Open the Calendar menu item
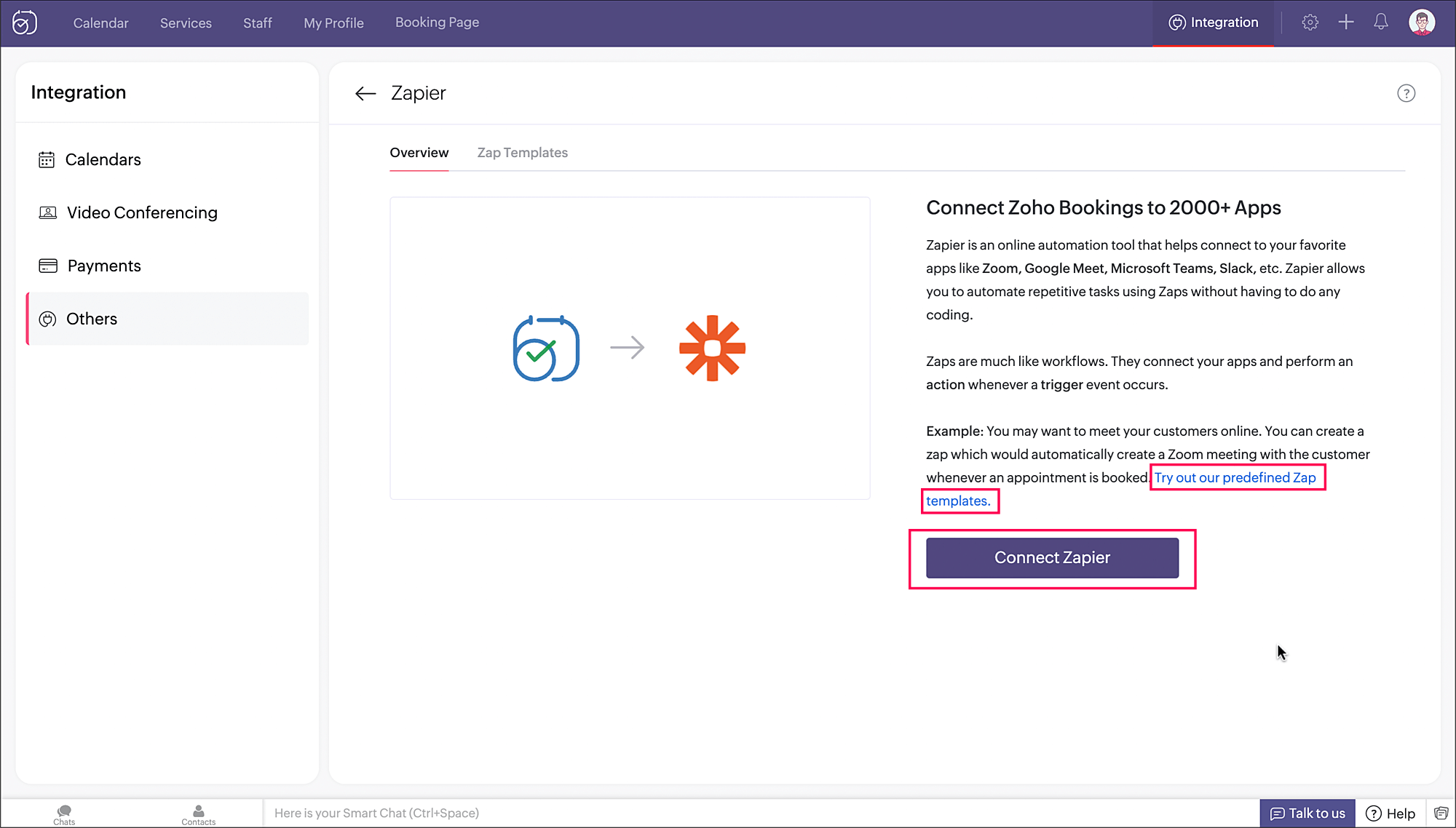 [x=100, y=23]
